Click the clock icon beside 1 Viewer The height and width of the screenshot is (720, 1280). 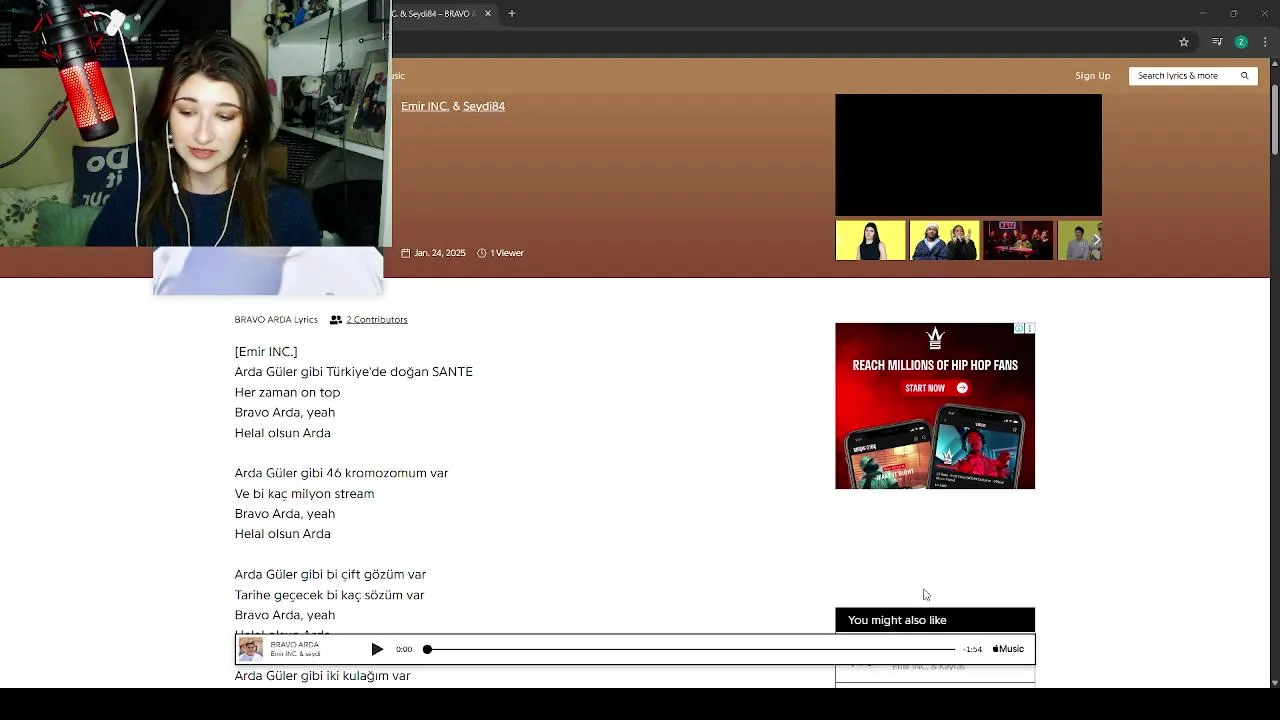482,253
